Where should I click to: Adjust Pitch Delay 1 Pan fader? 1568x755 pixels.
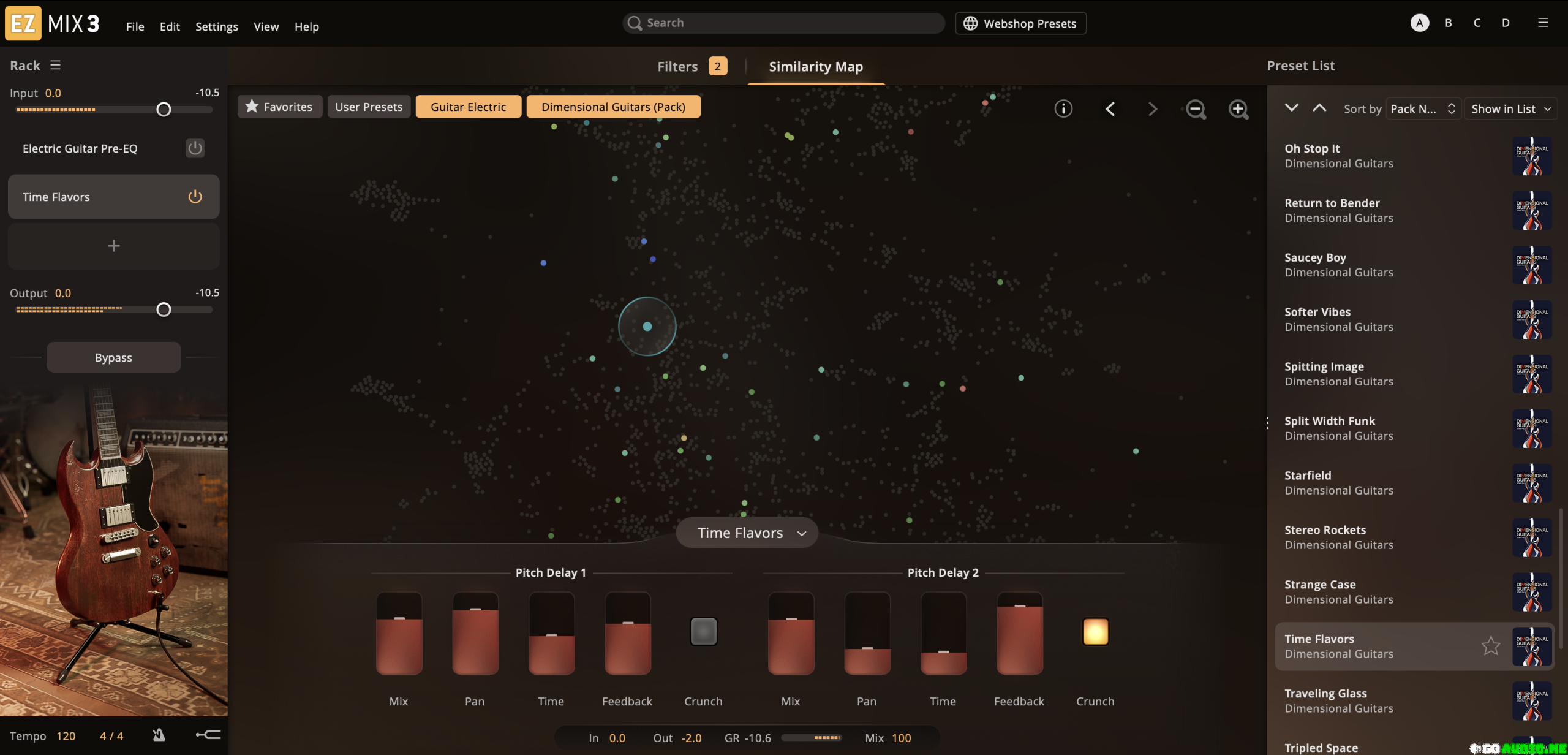tap(475, 634)
